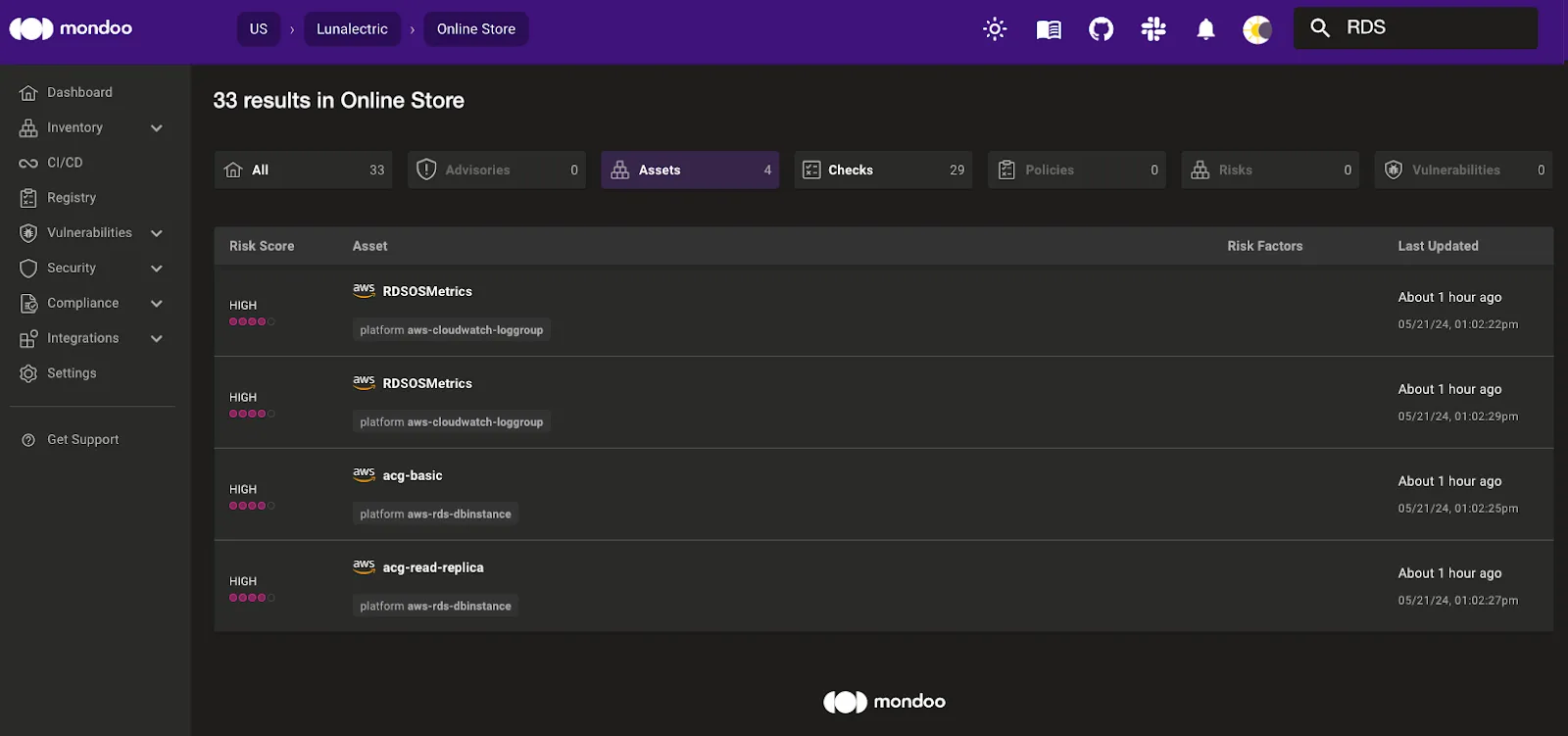The width and height of the screenshot is (1568, 736).
Task: Click acg-read-replica platform aws-rds-dbinstance tag
Action: point(435,606)
